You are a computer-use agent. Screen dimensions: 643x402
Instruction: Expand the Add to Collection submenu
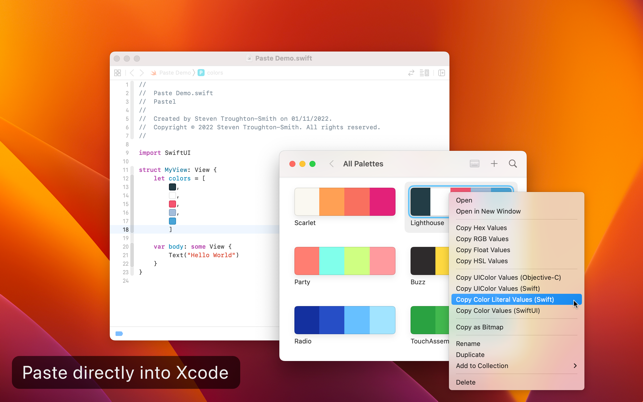pos(517,365)
